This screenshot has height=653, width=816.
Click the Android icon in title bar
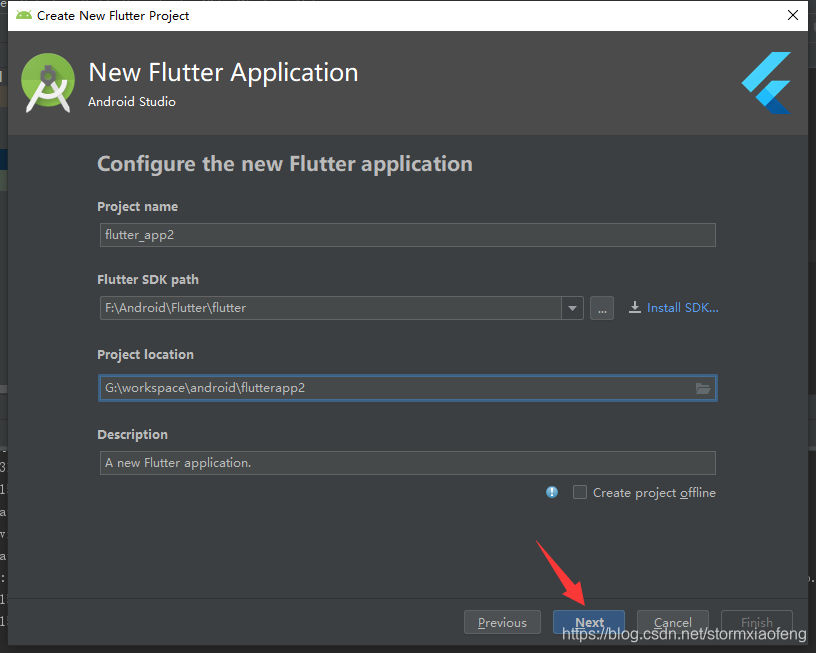[23, 15]
